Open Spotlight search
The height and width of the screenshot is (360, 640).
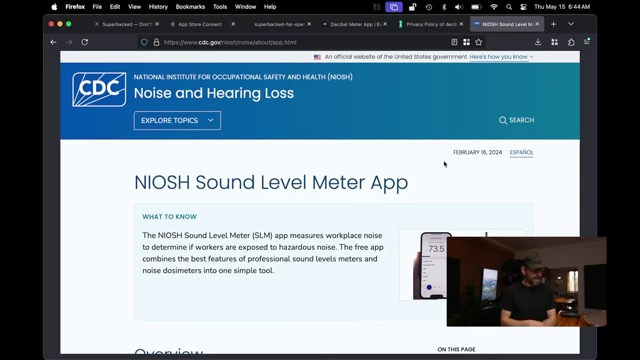(509, 7)
